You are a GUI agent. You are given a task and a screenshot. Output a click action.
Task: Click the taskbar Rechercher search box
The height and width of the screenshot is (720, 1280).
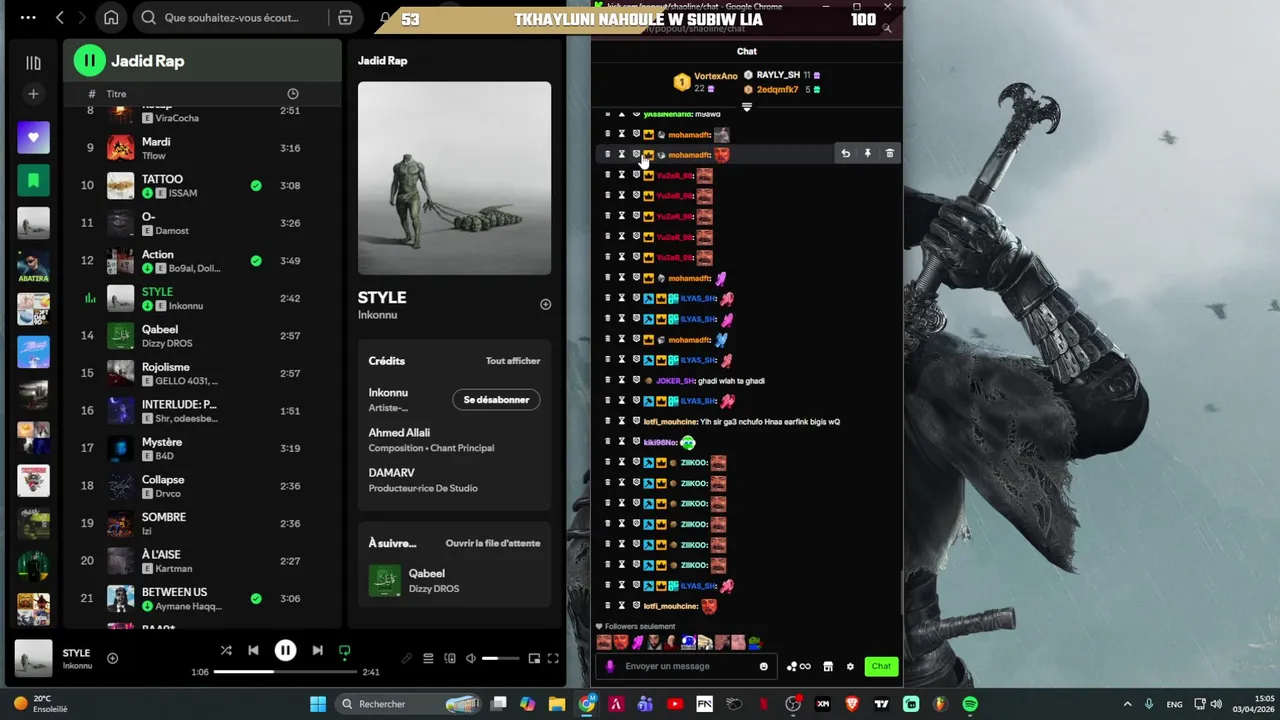click(408, 704)
